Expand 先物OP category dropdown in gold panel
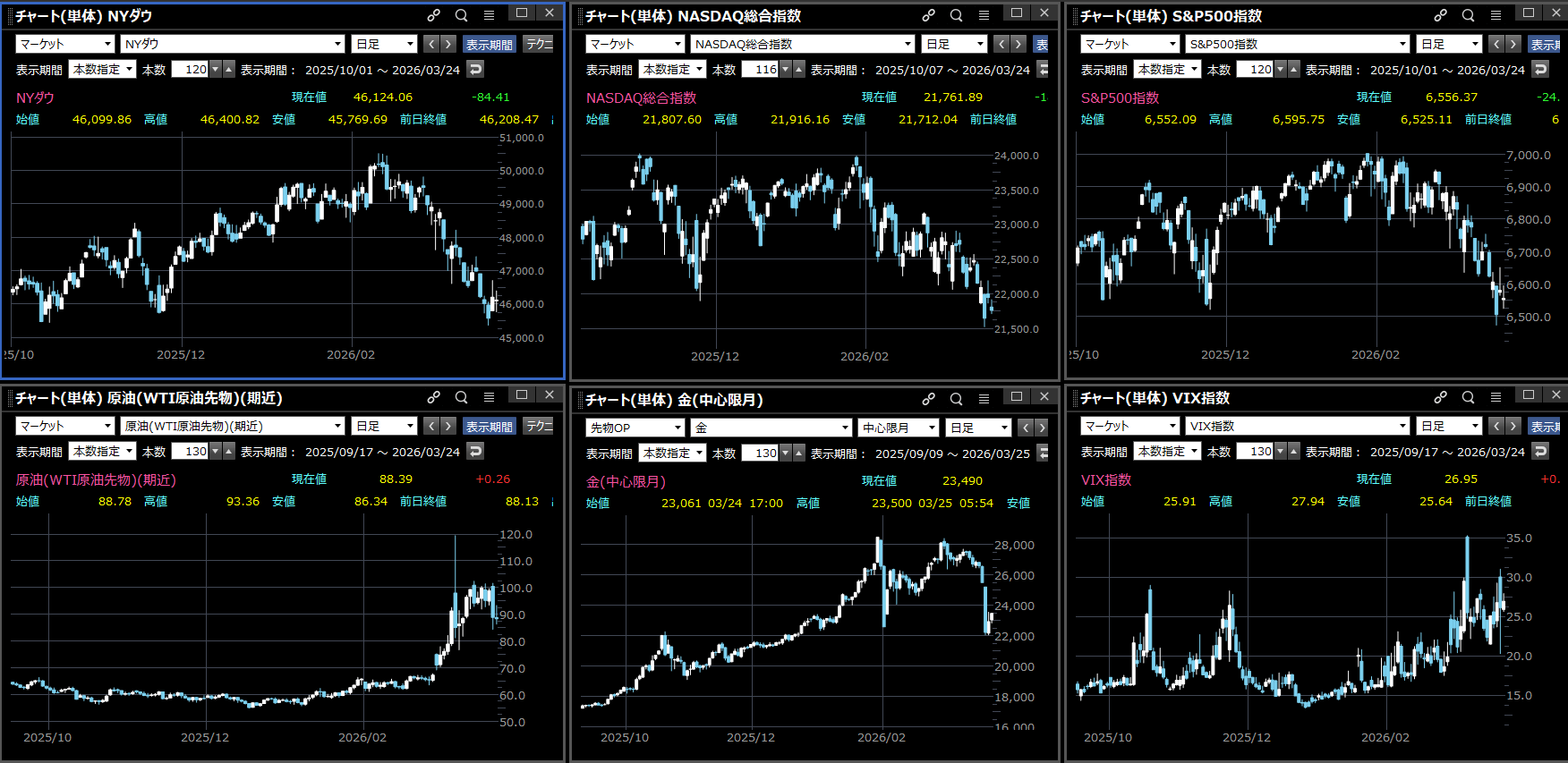The height and width of the screenshot is (763, 1568). click(x=635, y=428)
